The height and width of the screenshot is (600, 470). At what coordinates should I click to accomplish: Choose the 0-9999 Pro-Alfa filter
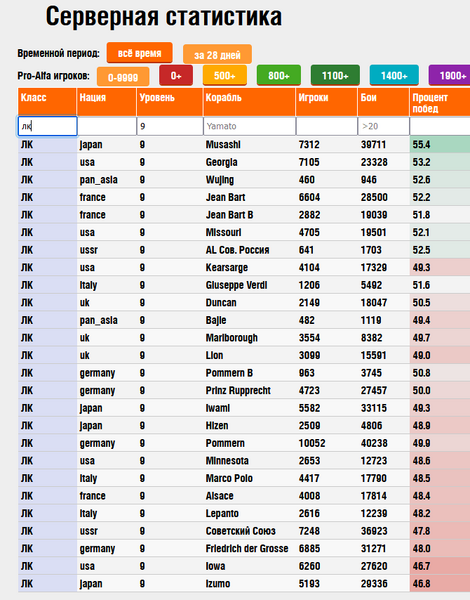(123, 77)
